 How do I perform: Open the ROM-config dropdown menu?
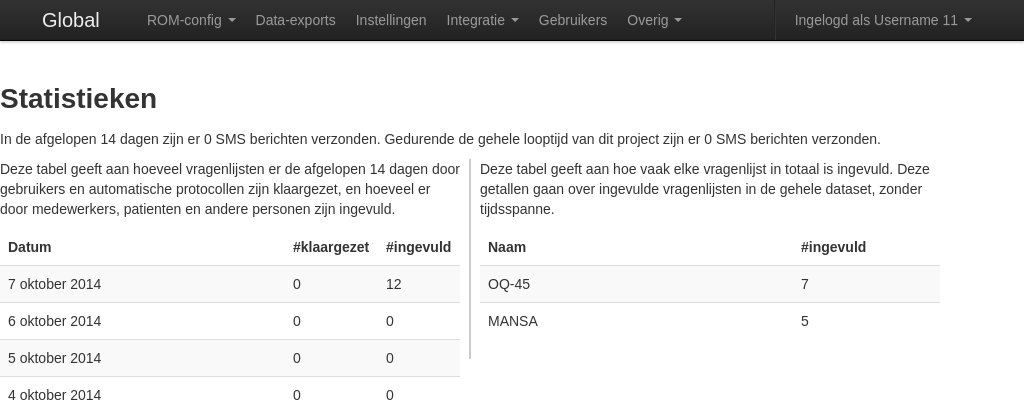[x=191, y=20]
